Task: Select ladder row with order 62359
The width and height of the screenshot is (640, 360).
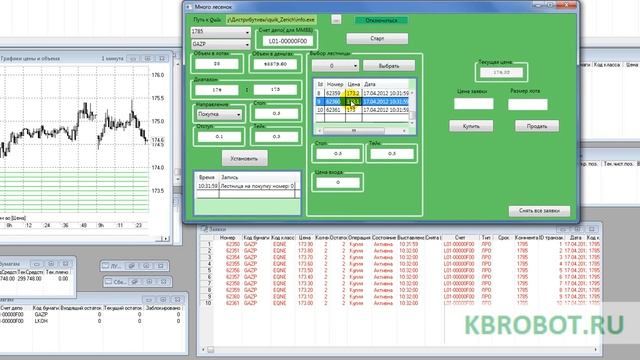Action: [x=362, y=93]
